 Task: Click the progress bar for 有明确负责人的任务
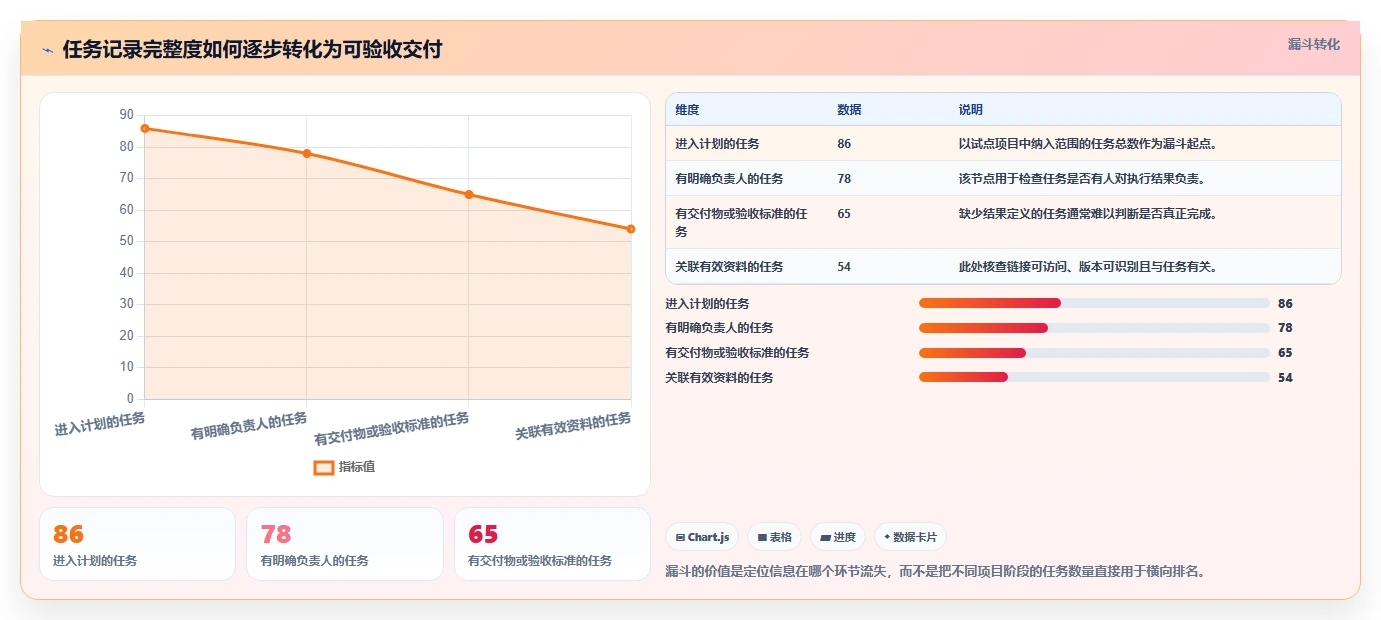pos(1094,328)
